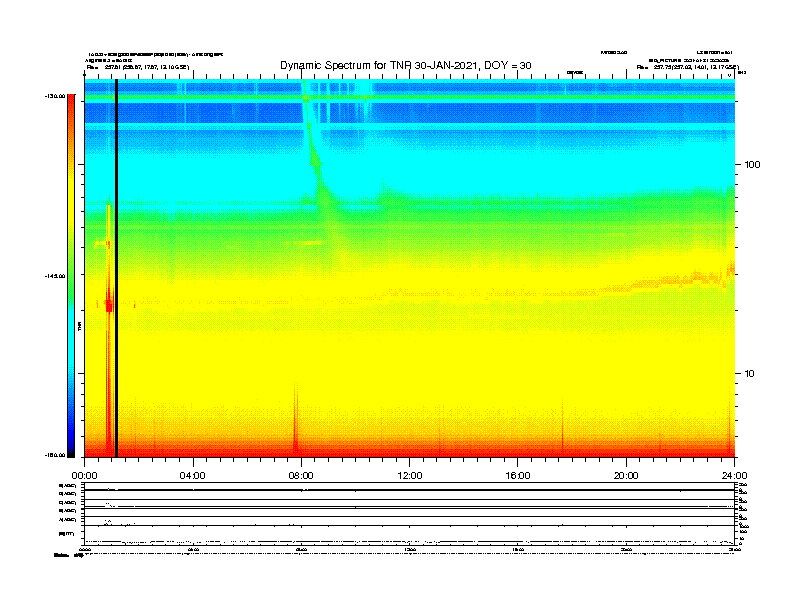792x612 pixels.
Task: Click the 10 frequency axis label
Action: [x=750, y=374]
